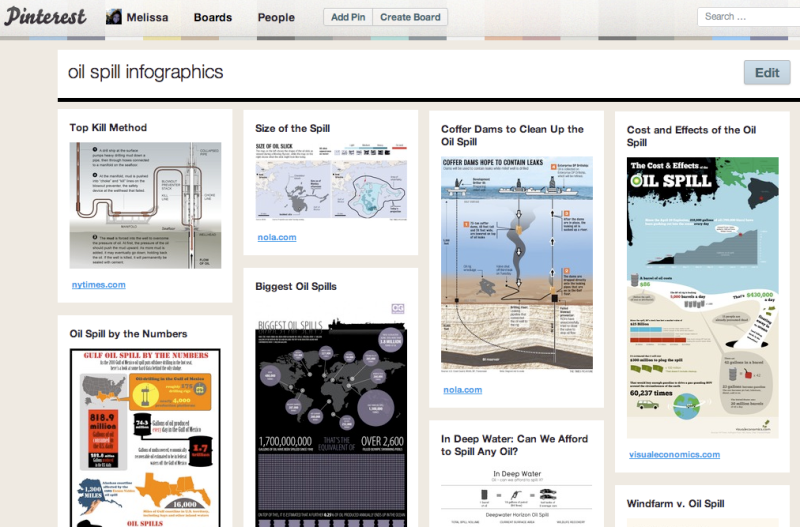This screenshot has height=527, width=800.
Task: Focus the Search input field
Action: [745, 16]
